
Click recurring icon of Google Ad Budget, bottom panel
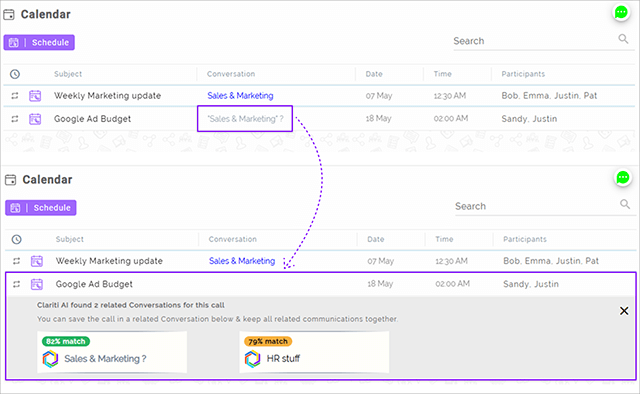16,284
